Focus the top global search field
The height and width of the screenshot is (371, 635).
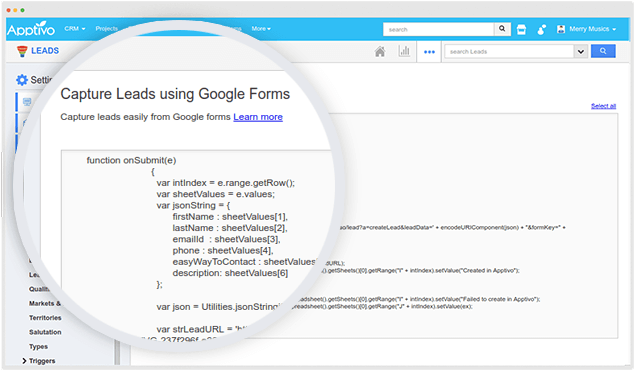[x=438, y=29]
